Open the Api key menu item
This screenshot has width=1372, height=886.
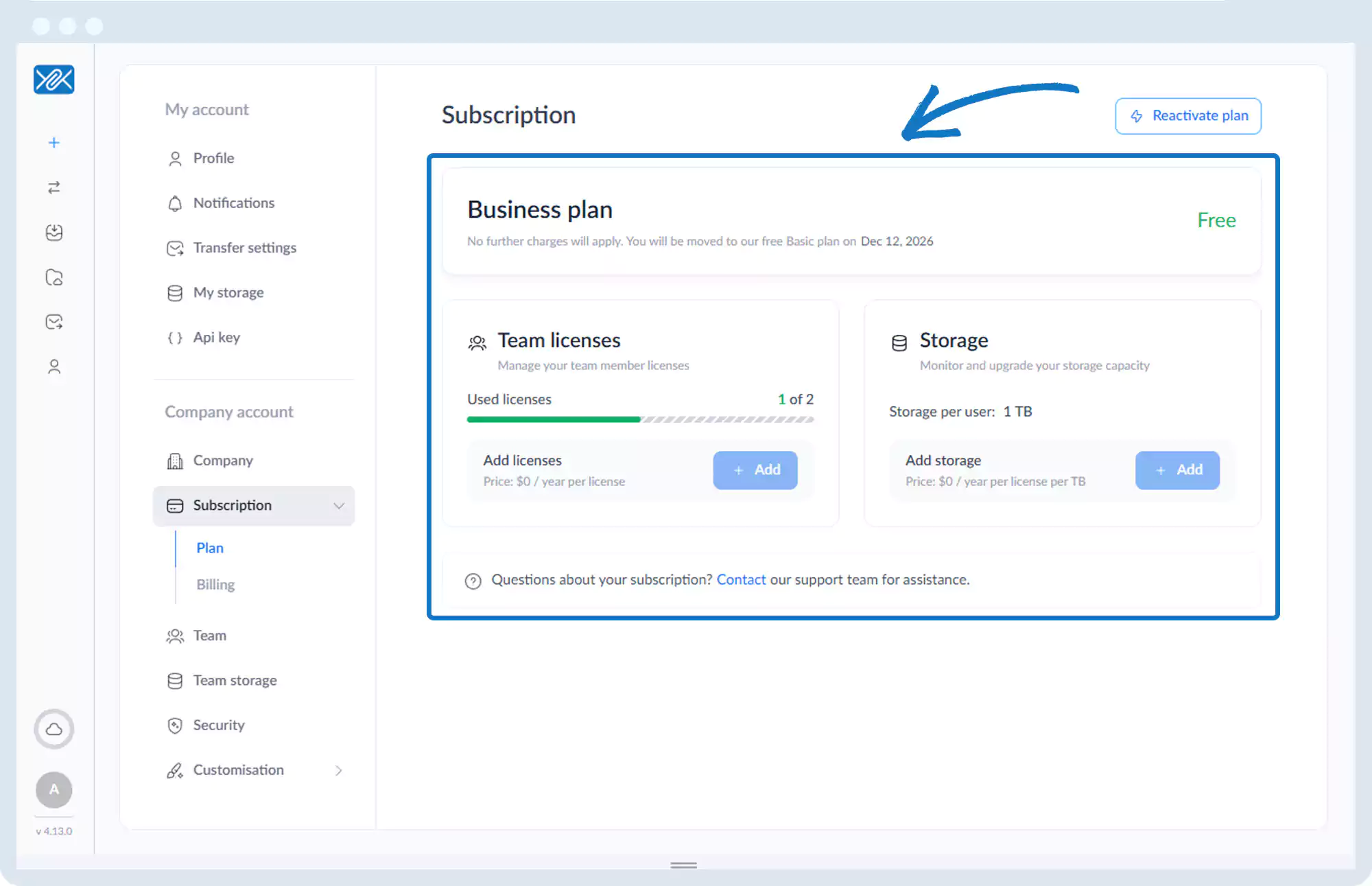point(216,338)
